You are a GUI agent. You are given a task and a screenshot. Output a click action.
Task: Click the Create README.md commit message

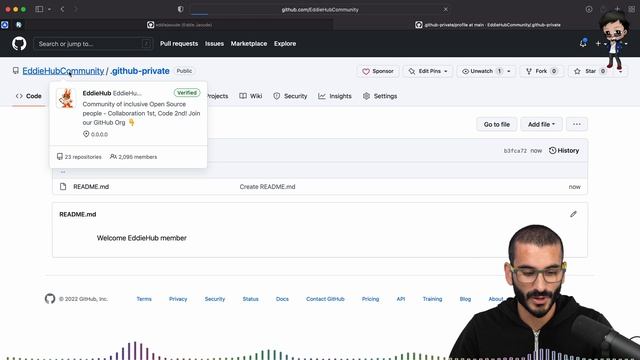pos(267,187)
